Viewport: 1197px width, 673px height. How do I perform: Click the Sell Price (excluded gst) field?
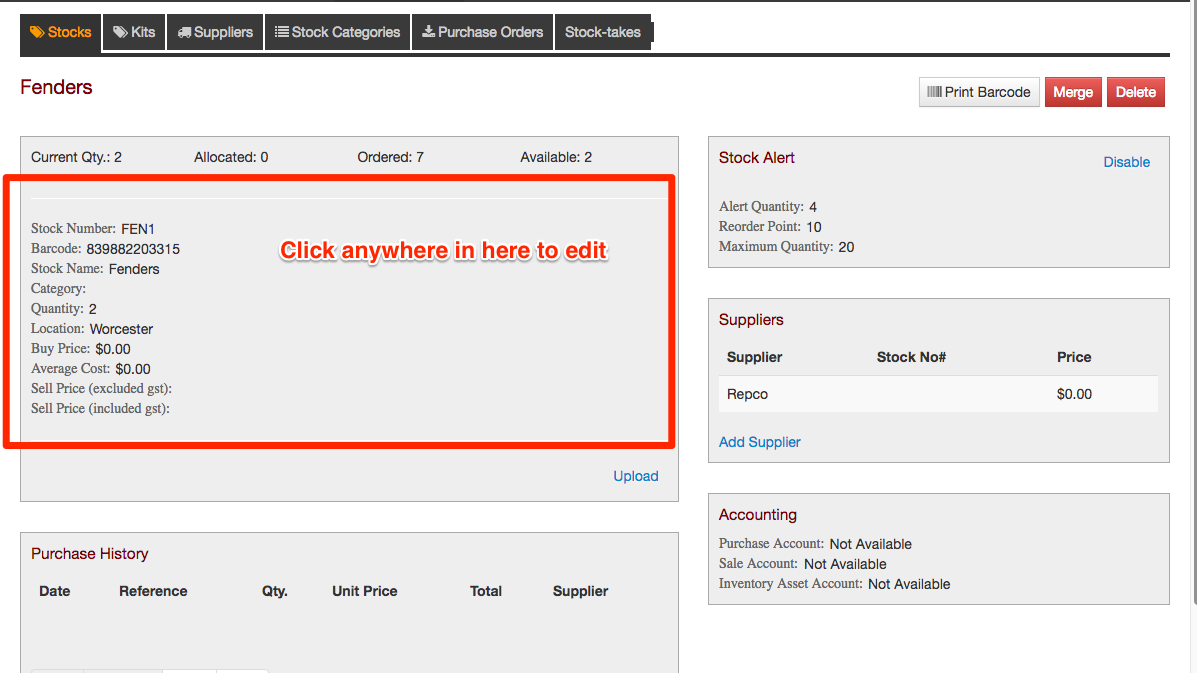[x=102, y=388]
